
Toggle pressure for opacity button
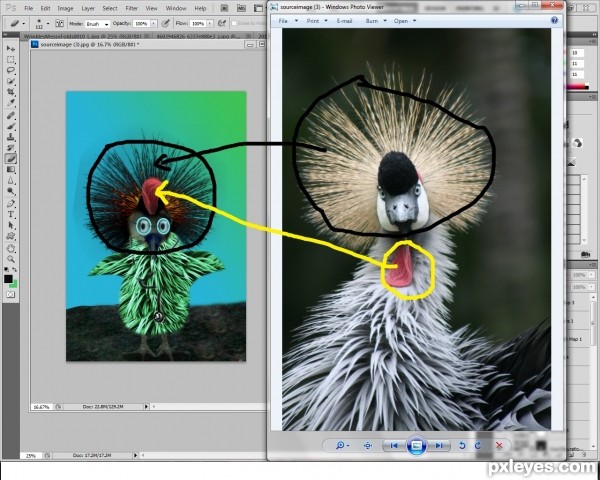(x=165, y=23)
